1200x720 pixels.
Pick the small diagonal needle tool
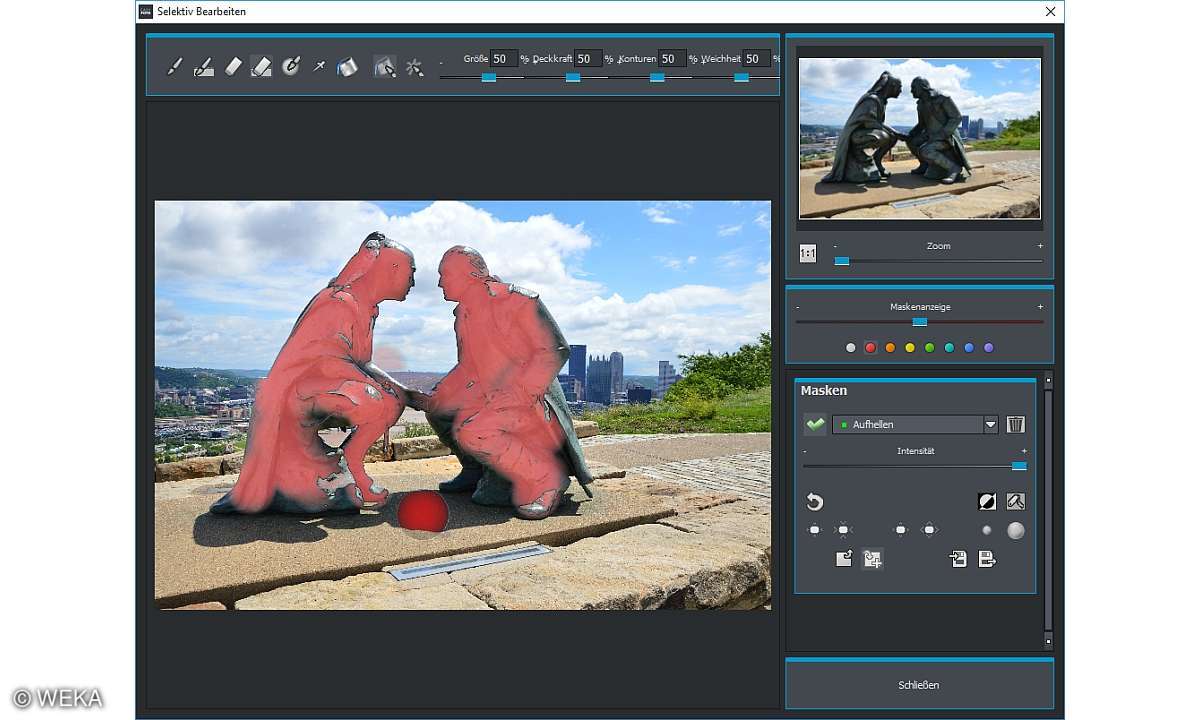(319, 67)
